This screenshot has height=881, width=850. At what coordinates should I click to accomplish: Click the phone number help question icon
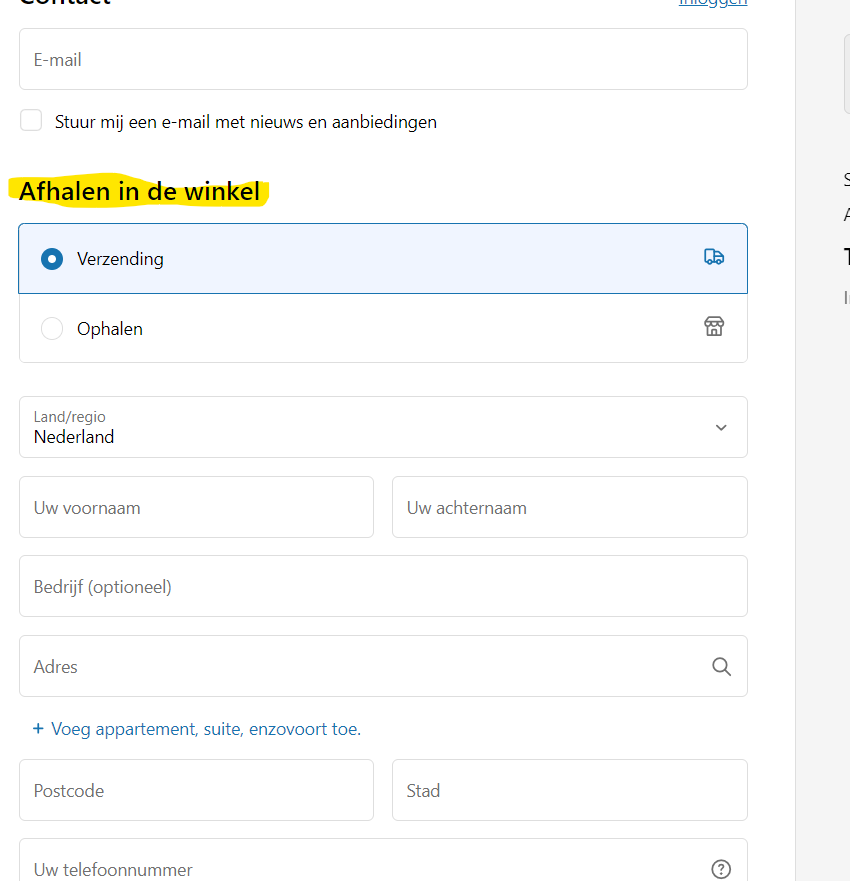[721, 869]
